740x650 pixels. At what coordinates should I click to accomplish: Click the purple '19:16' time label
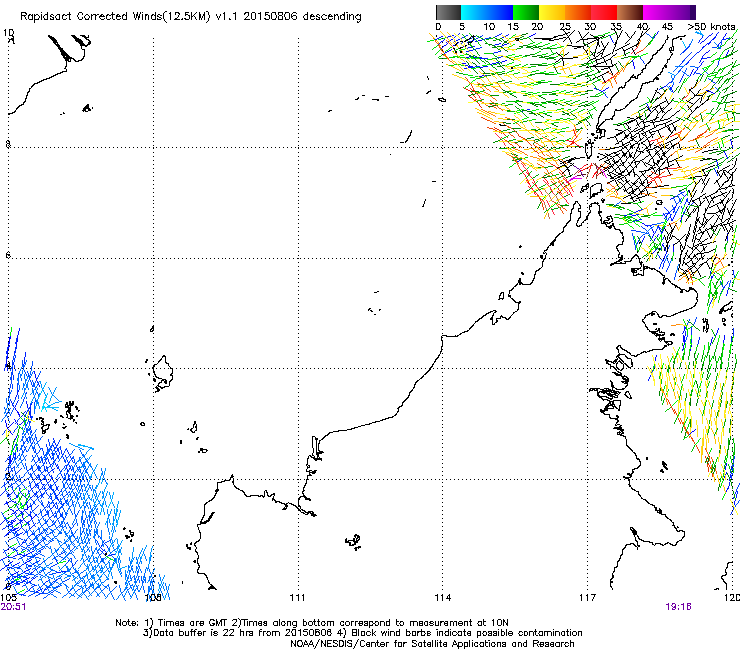point(678,607)
